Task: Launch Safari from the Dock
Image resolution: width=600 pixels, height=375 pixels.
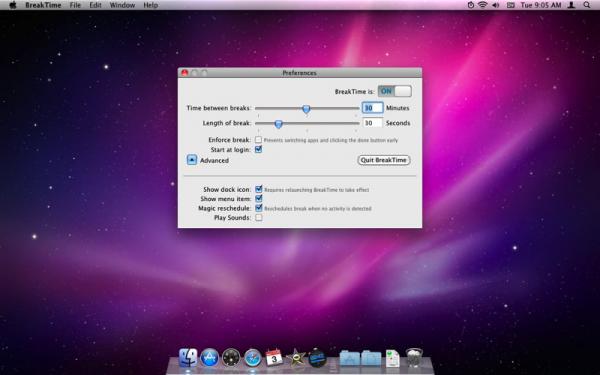Action: click(253, 358)
